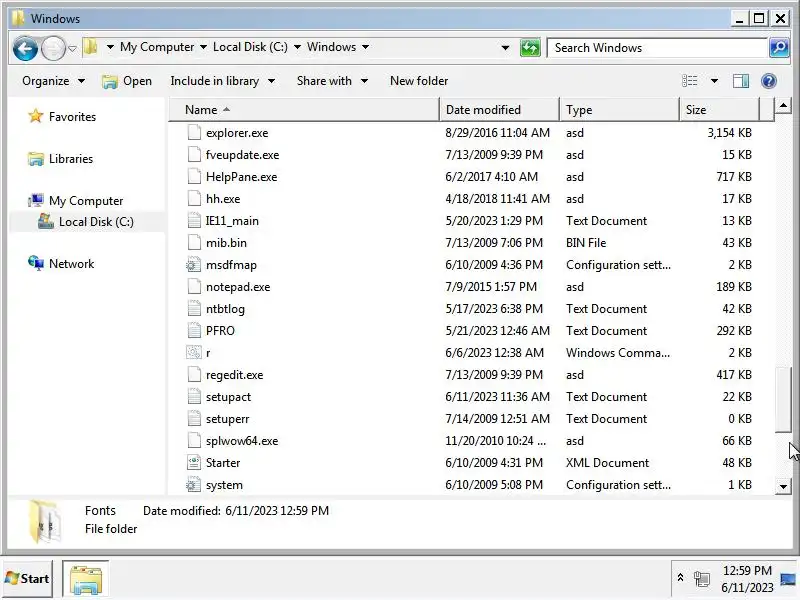The width and height of the screenshot is (800, 600).
Task: Click Local Disk (C:) in the address breadcrumb
Action: 250,47
